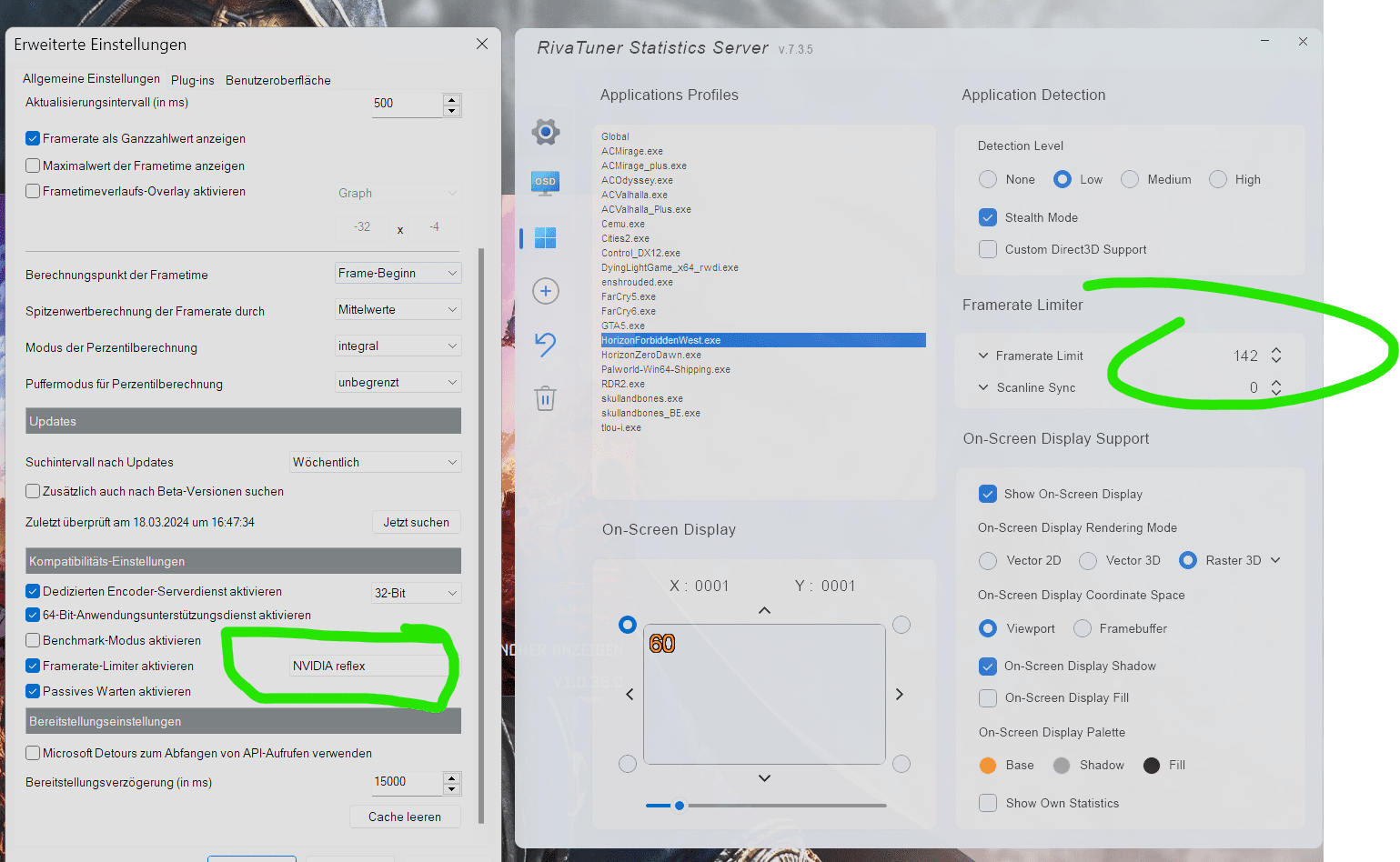Toggle On-Screen Display Shadow checkbox

(988, 666)
